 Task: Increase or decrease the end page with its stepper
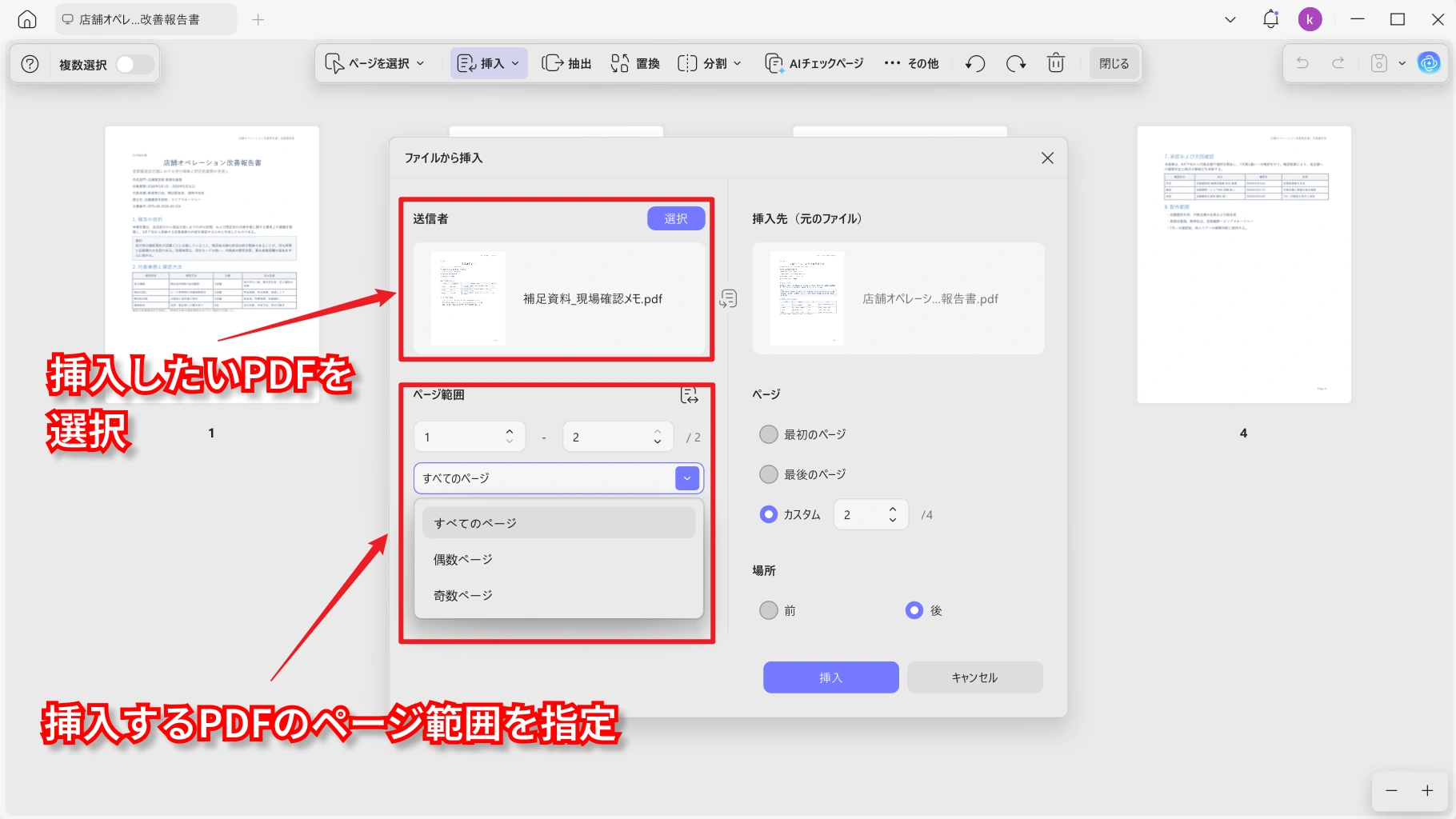[x=658, y=437]
